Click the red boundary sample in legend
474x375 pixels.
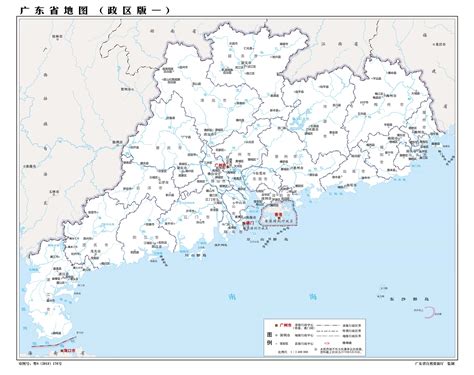[x=327, y=343]
